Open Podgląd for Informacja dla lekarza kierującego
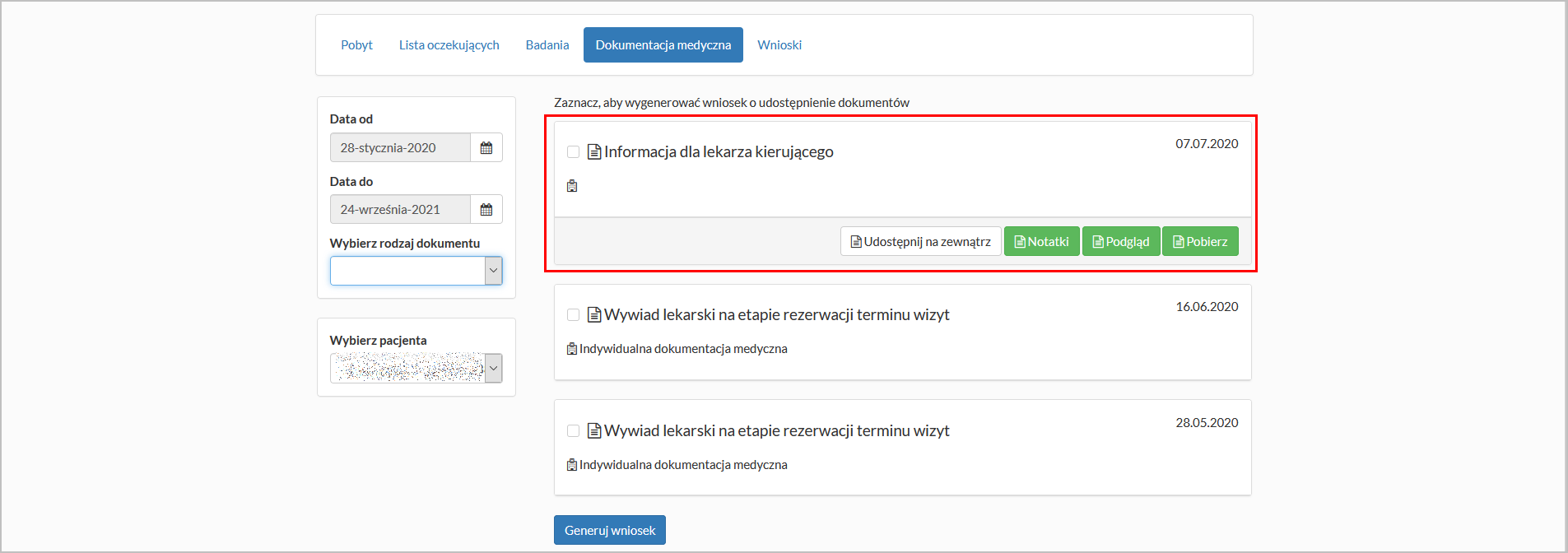This screenshot has width=1568, height=553. 1120,240
